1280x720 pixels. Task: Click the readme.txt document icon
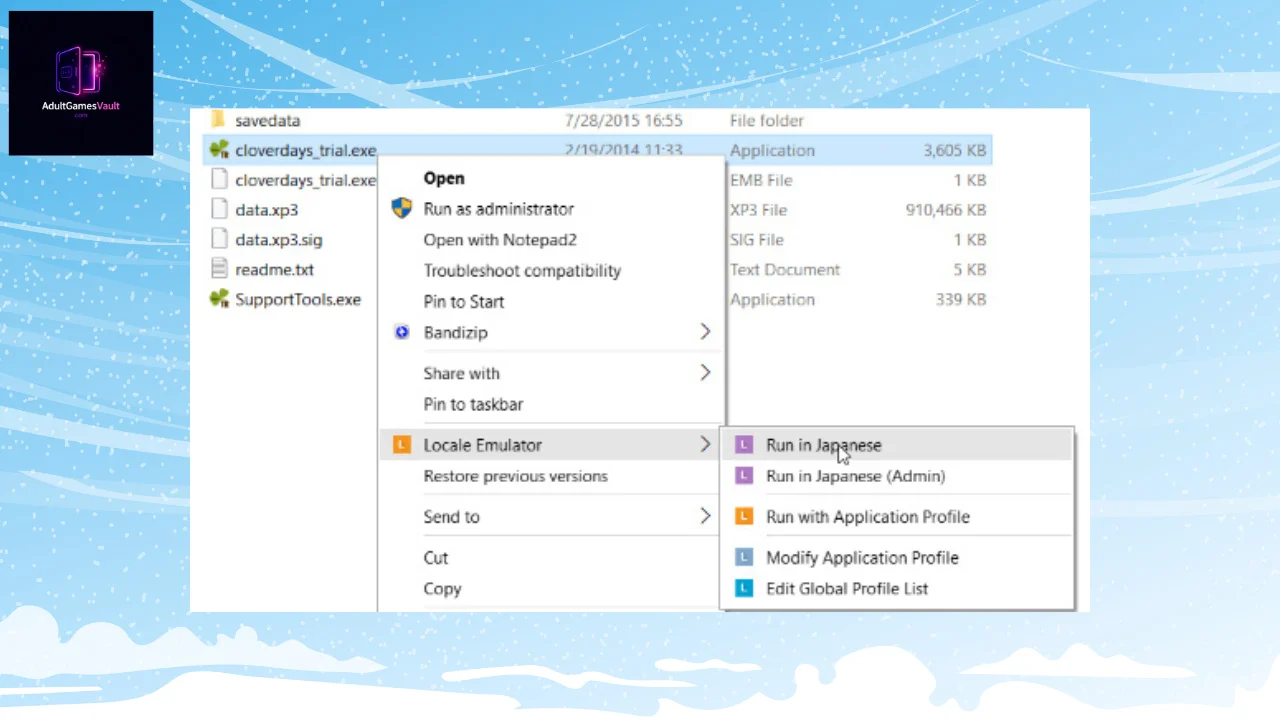219,269
